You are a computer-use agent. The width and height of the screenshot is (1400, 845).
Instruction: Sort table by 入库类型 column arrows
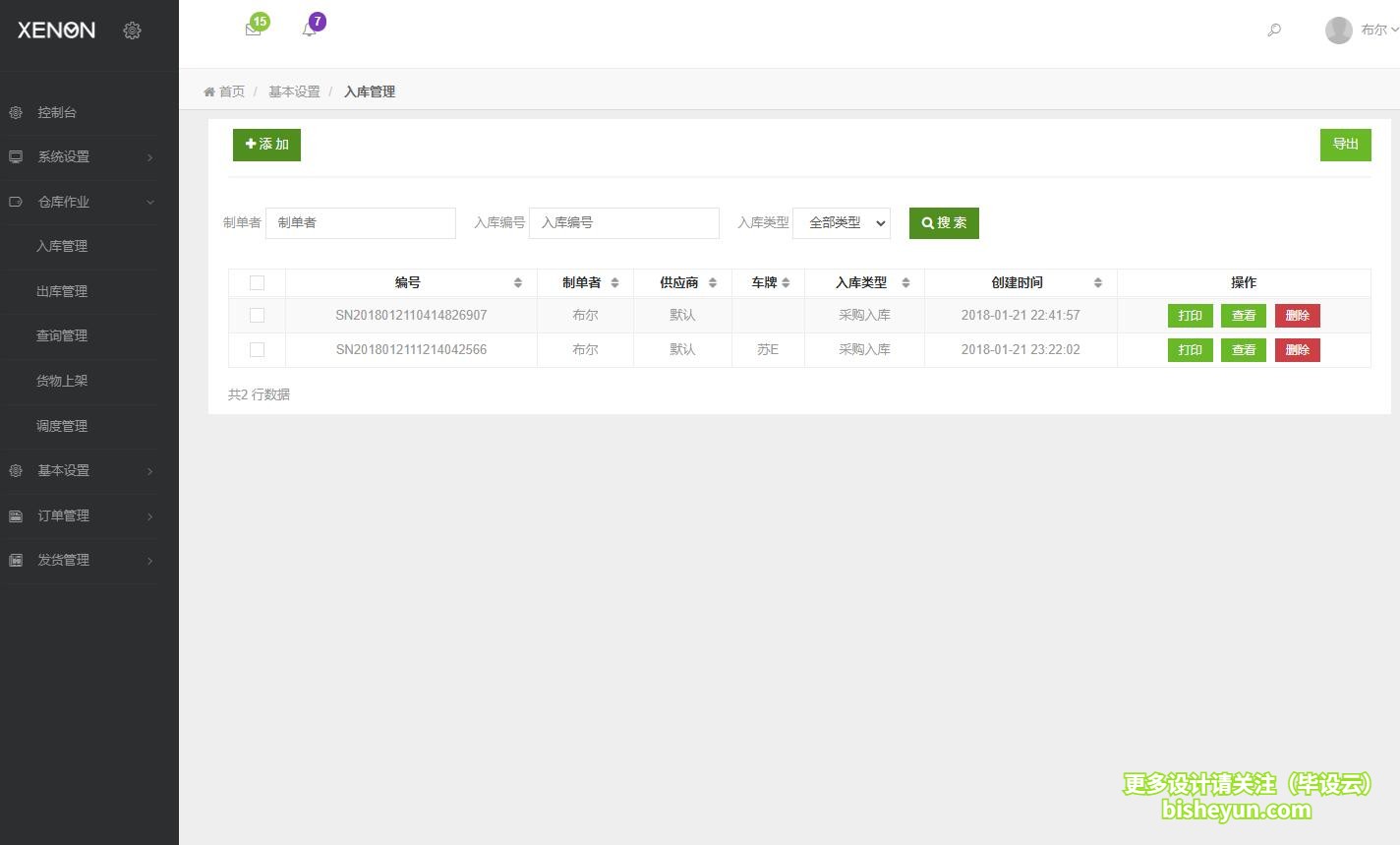905,282
